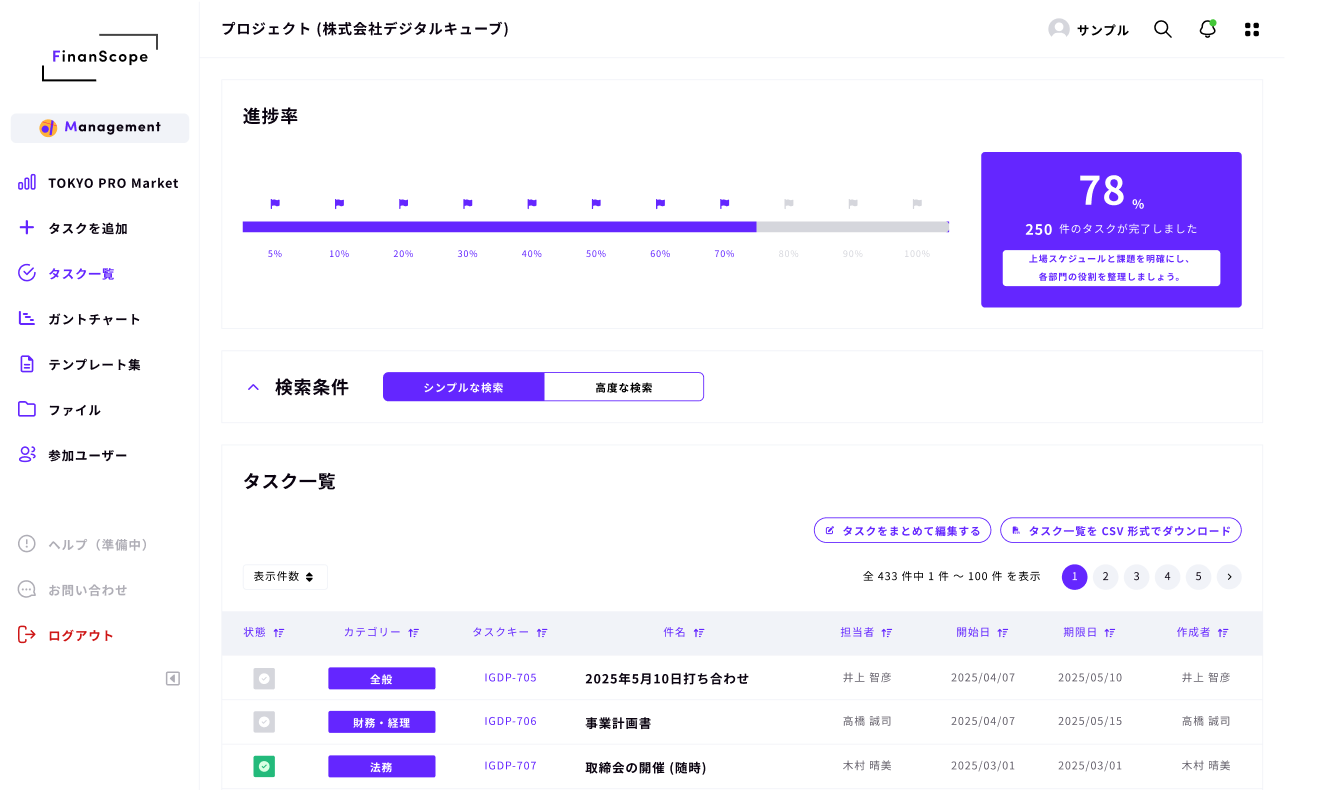This screenshot has height=790, width=1320.
Task: Click the ヘルプ exclamation icon
Action: (x=27, y=544)
